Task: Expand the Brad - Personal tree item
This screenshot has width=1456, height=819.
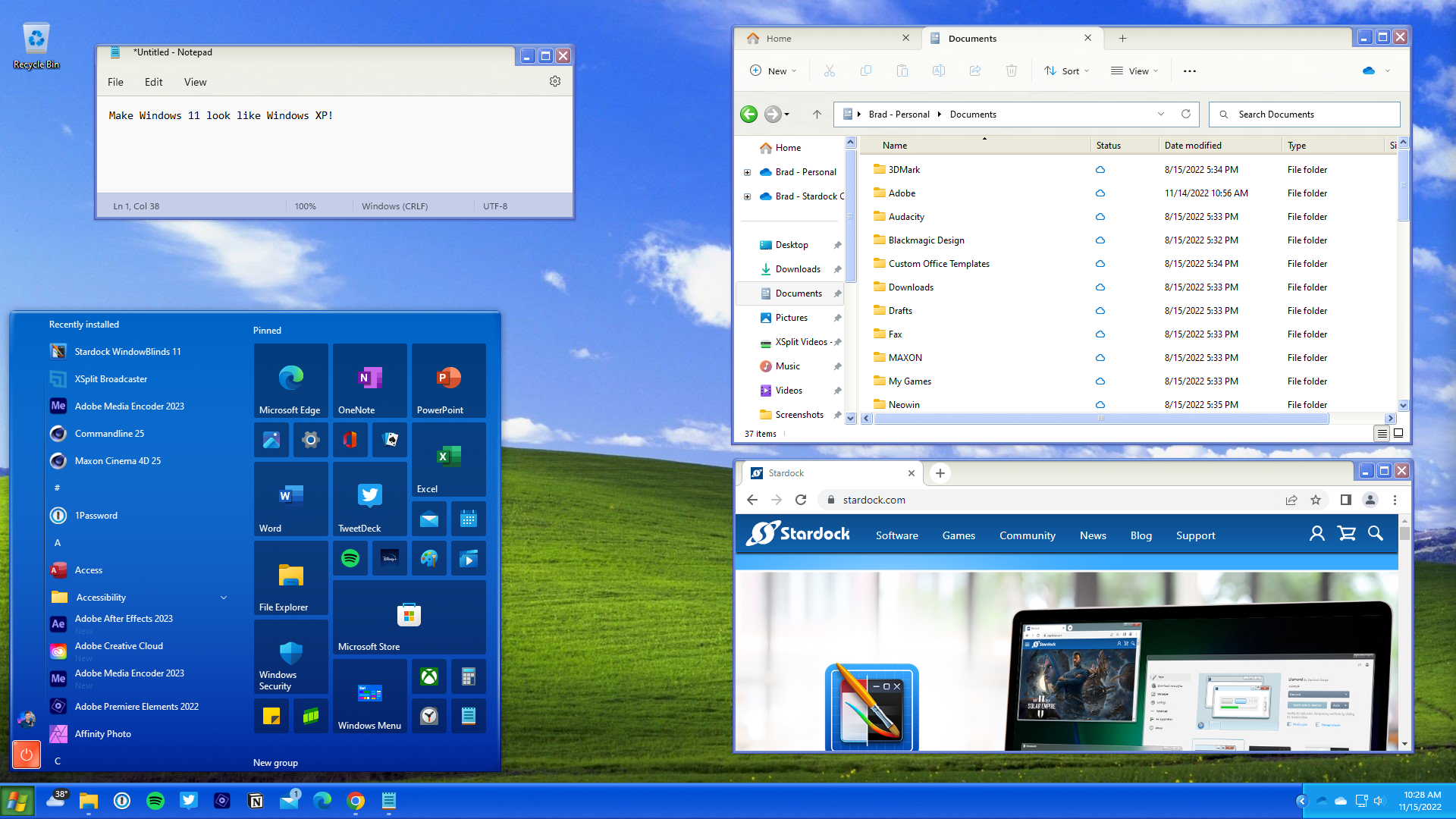Action: pyautogui.click(x=748, y=172)
